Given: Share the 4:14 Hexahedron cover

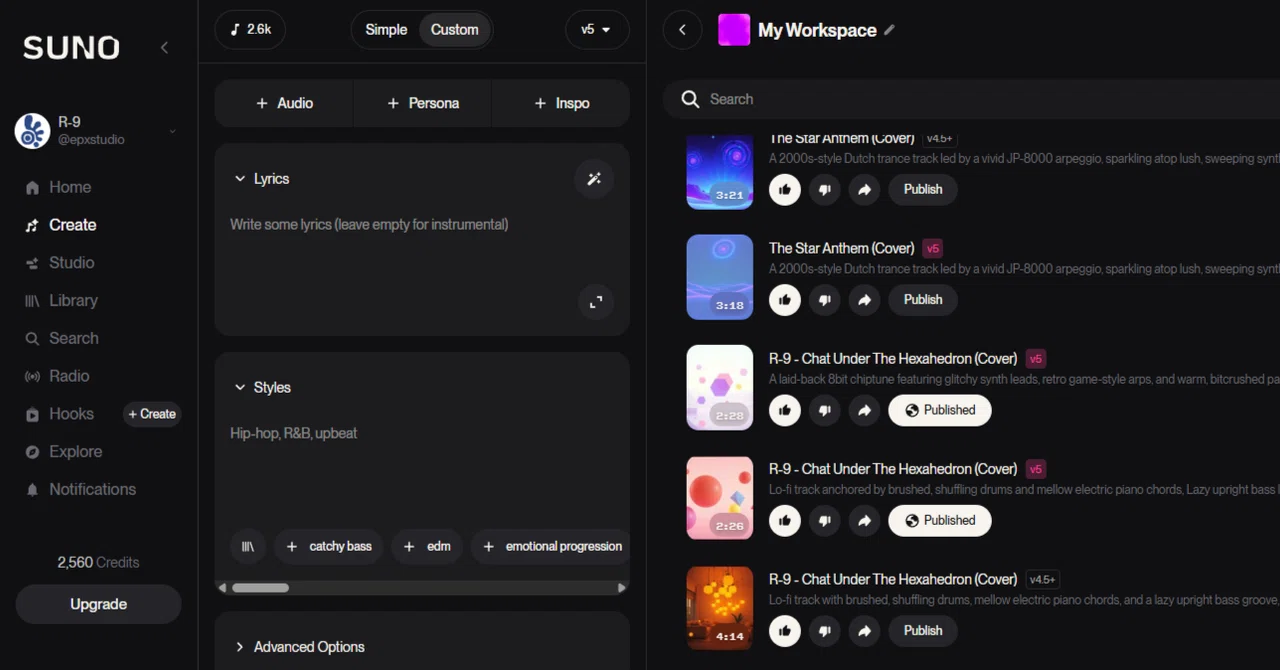Looking at the screenshot, I should [864, 631].
